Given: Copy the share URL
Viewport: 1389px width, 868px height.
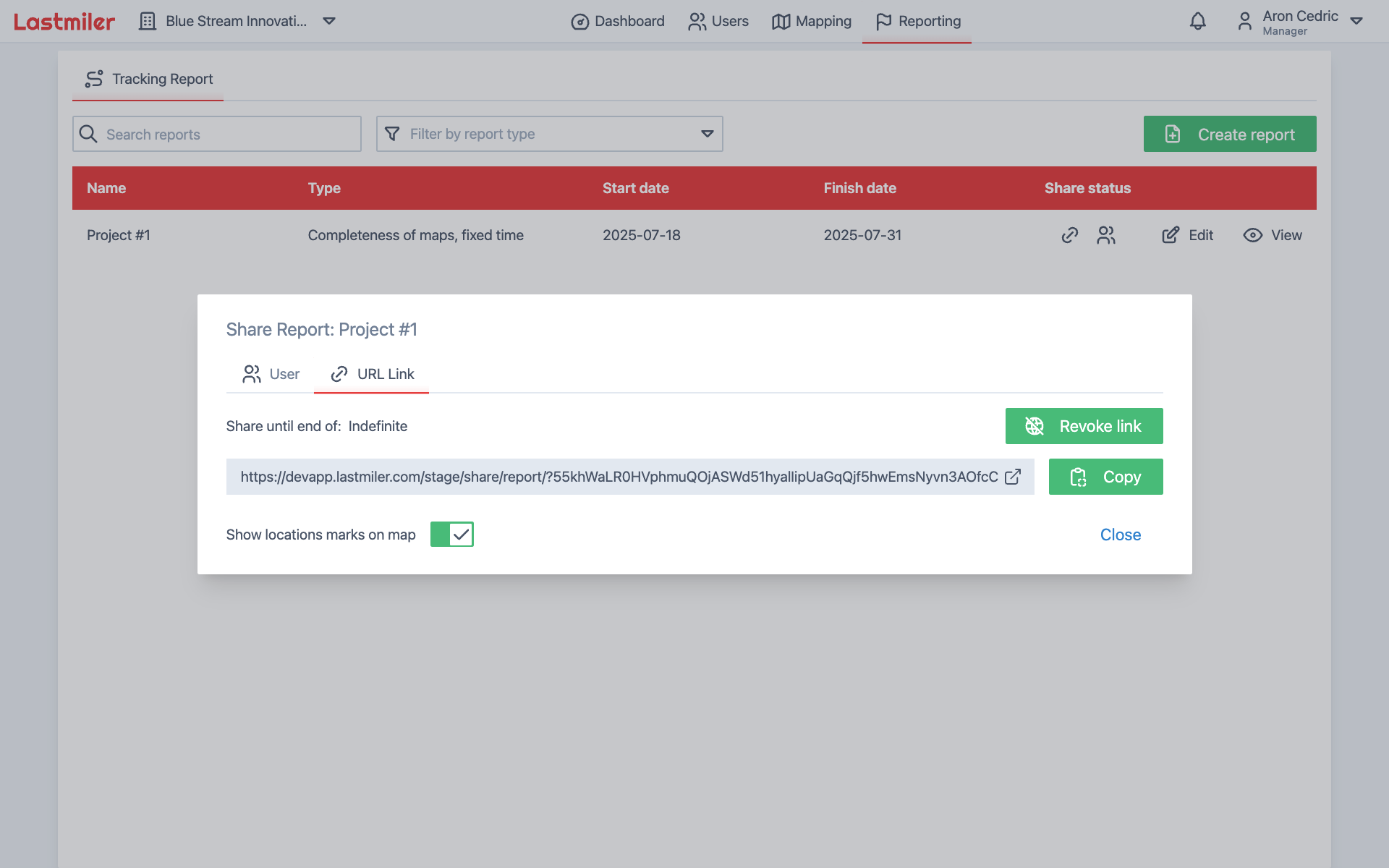Looking at the screenshot, I should pyautogui.click(x=1105, y=477).
